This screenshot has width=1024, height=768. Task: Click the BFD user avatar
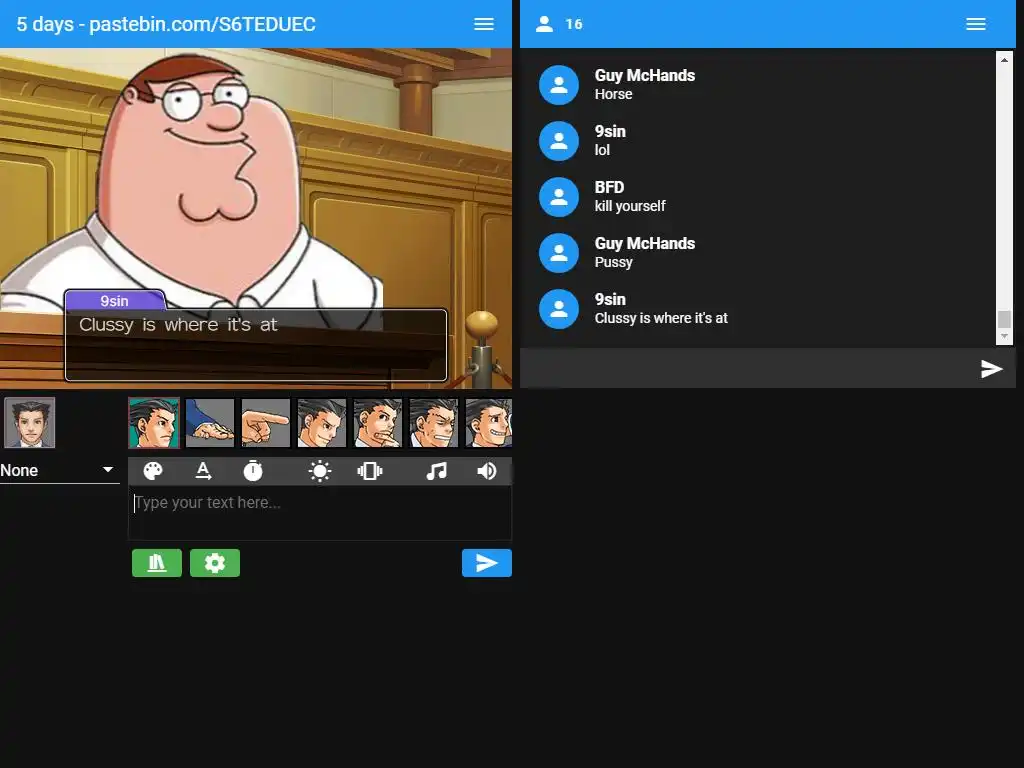click(x=559, y=197)
